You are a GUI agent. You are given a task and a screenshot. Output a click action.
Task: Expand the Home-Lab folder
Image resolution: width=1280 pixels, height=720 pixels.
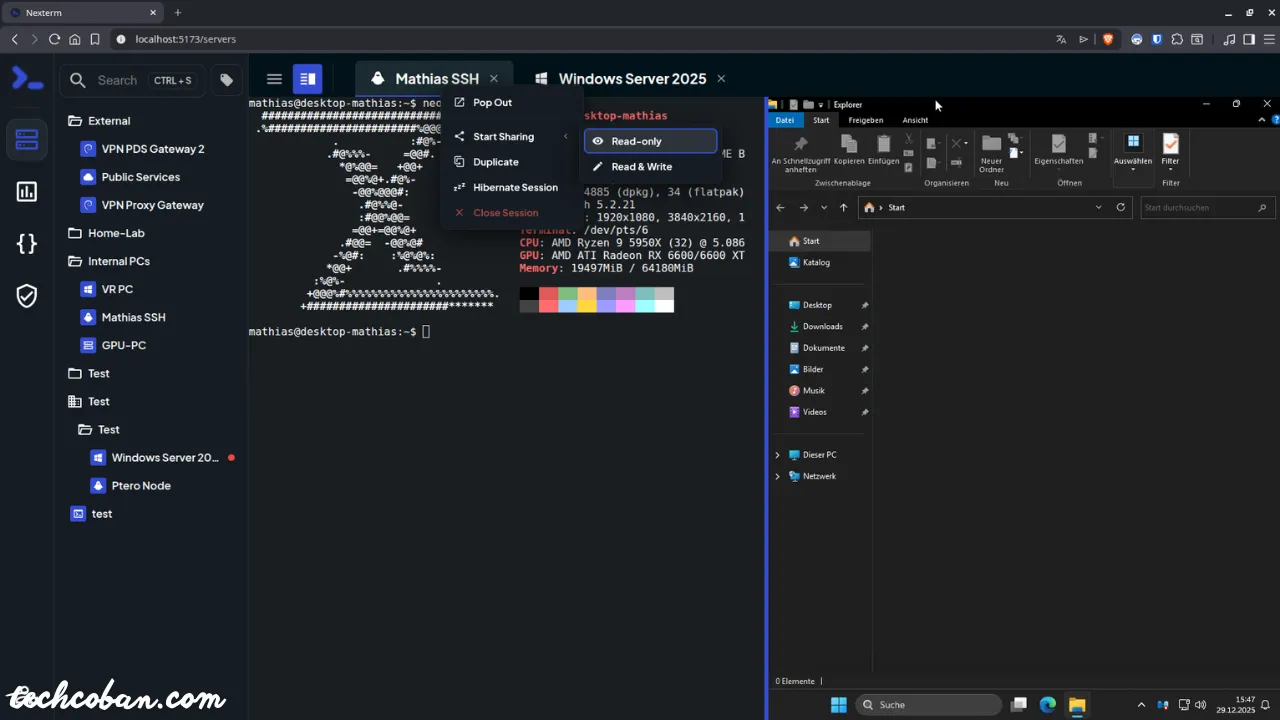(106, 233)
